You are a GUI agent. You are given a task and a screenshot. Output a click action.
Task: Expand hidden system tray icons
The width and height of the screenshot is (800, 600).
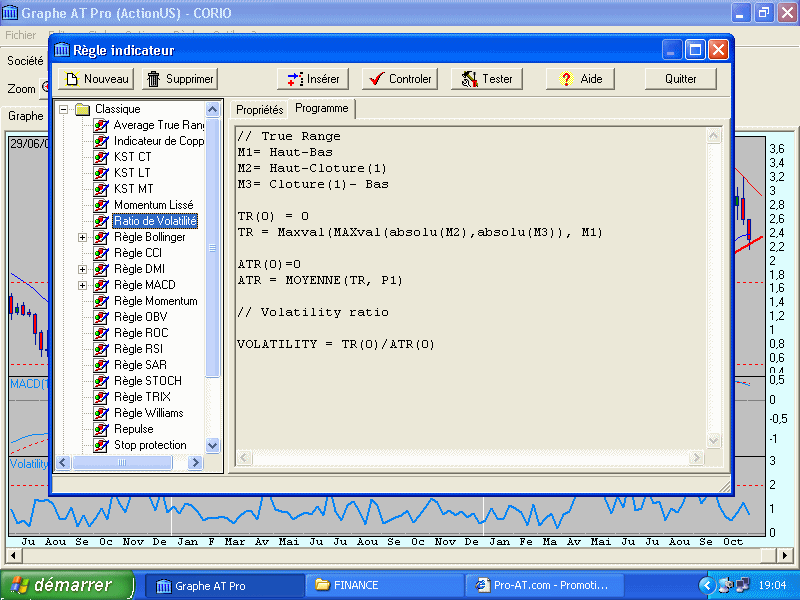tap(707, 585)
